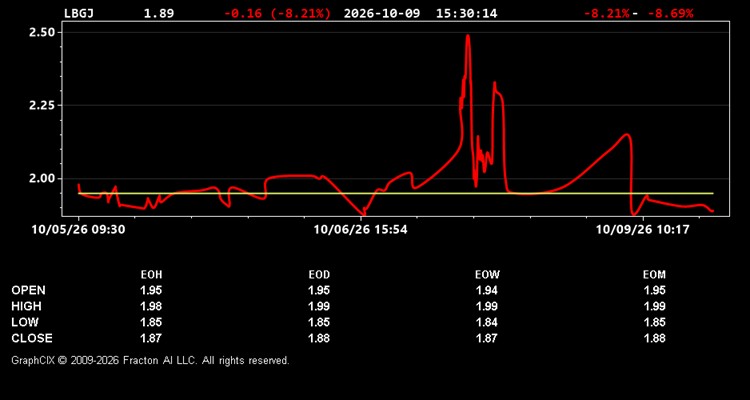Viewport: 750px width, 400px height.
Task: Click the price line's highest peak near 2.50
Action: (468, 36)
